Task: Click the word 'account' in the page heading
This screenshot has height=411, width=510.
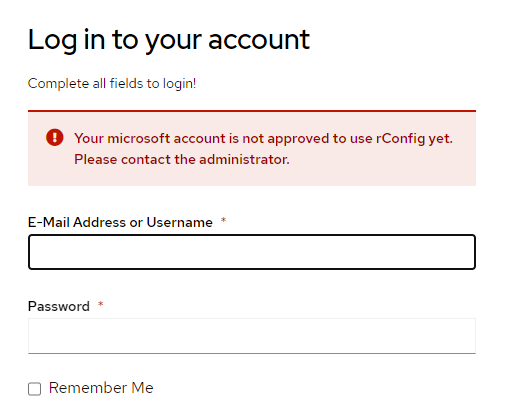Action: point(259,40)
